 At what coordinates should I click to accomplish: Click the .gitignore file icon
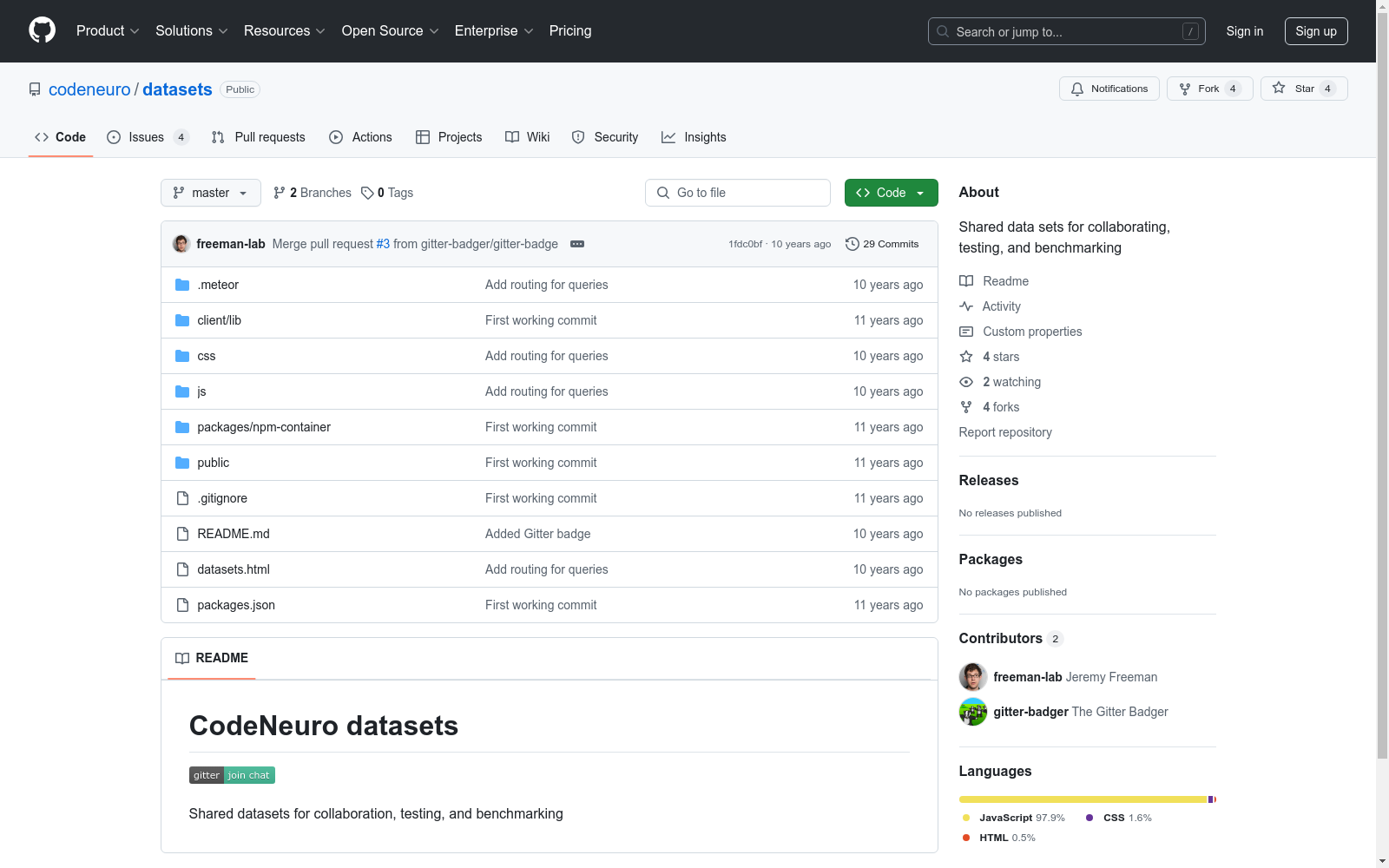(182, 498)
